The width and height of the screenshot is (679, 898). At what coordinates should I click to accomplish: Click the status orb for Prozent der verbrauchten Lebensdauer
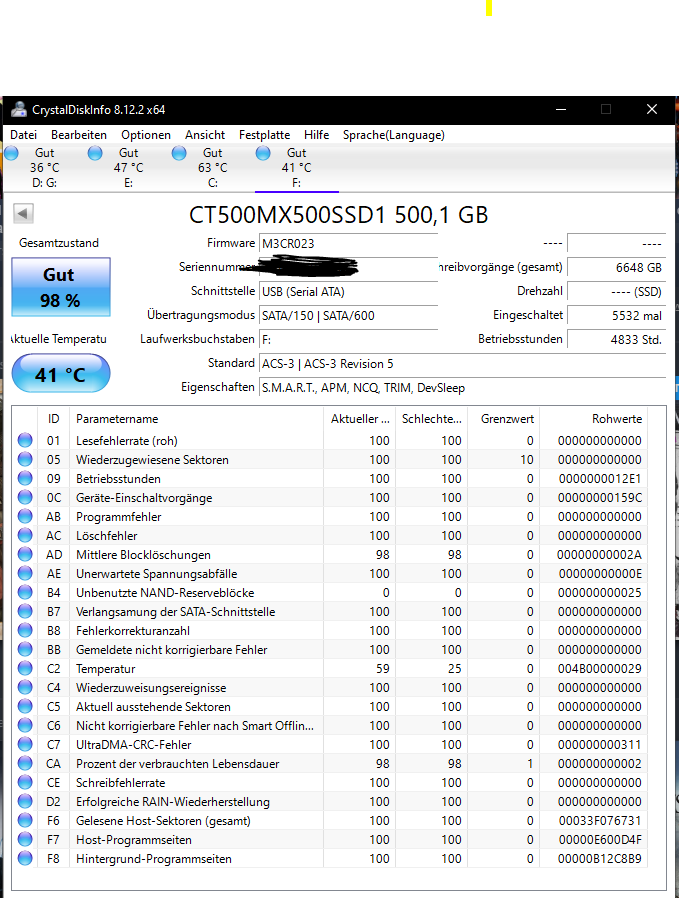pyautogui.click(x=25, y=763)
